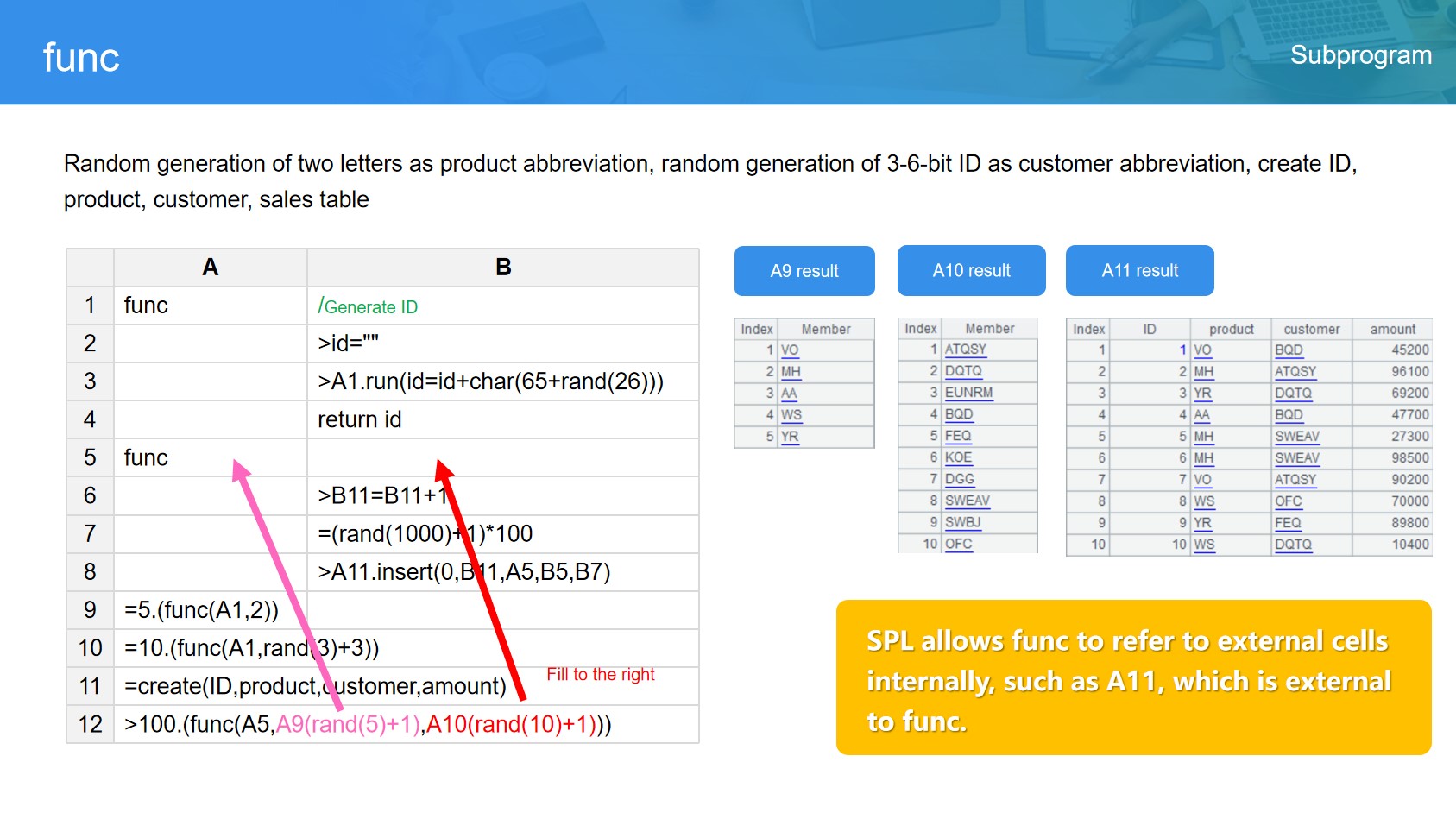Image resolution: width=1456 pixels, height=819 pixels.
Task: Click the A10 result button
Action: click(x=972, y=270)
